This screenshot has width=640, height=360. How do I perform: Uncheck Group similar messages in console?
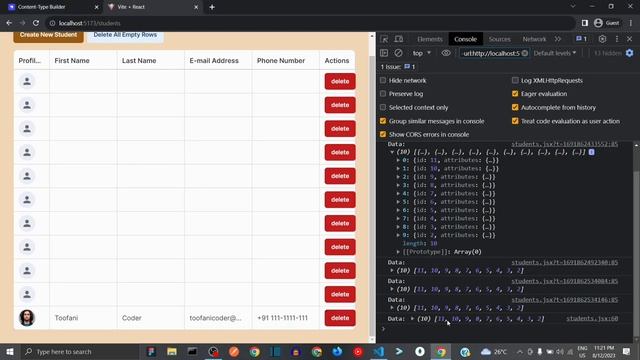pos(383,121)
